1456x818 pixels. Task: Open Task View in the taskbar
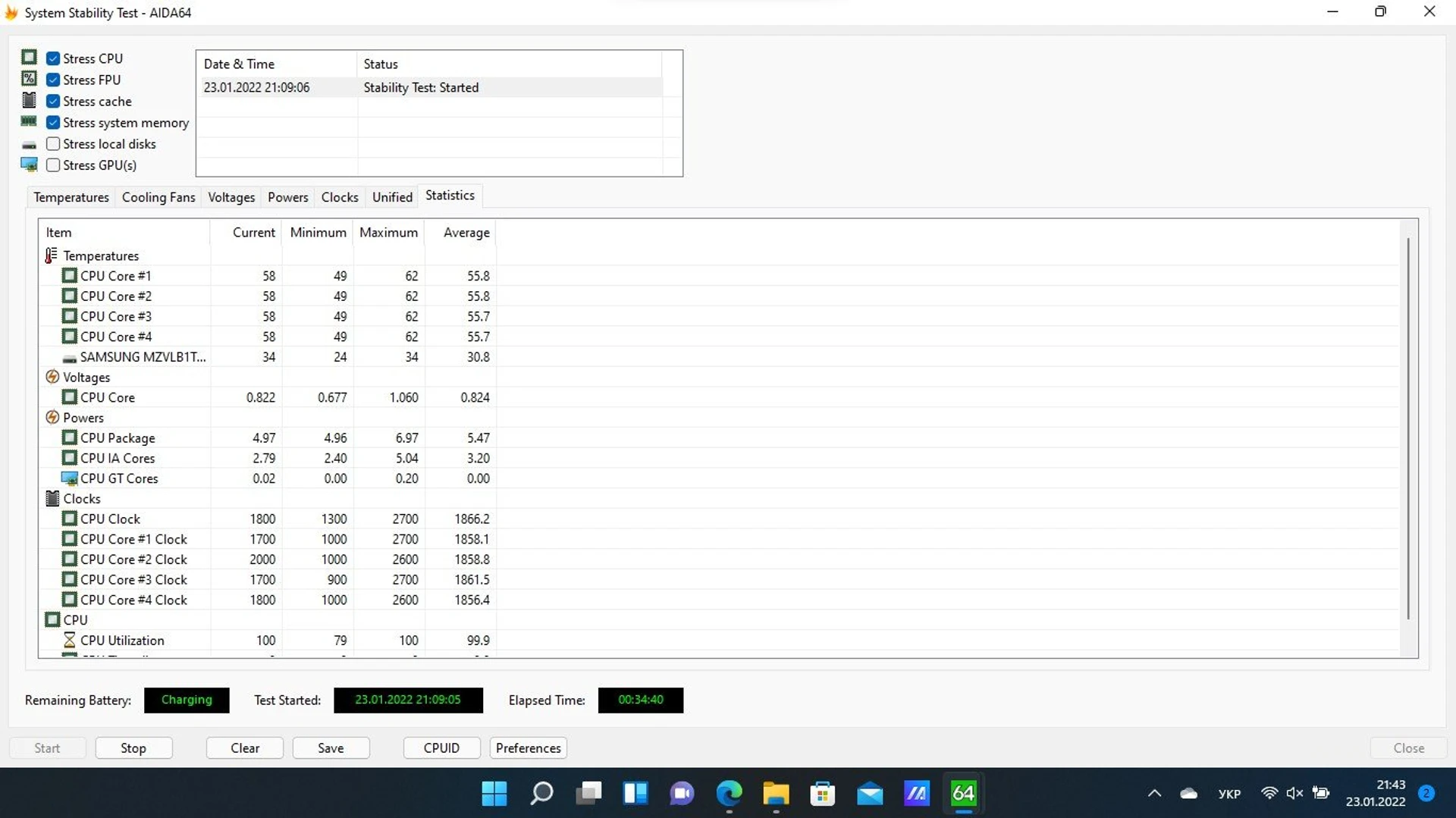click(x=588, y=794)
